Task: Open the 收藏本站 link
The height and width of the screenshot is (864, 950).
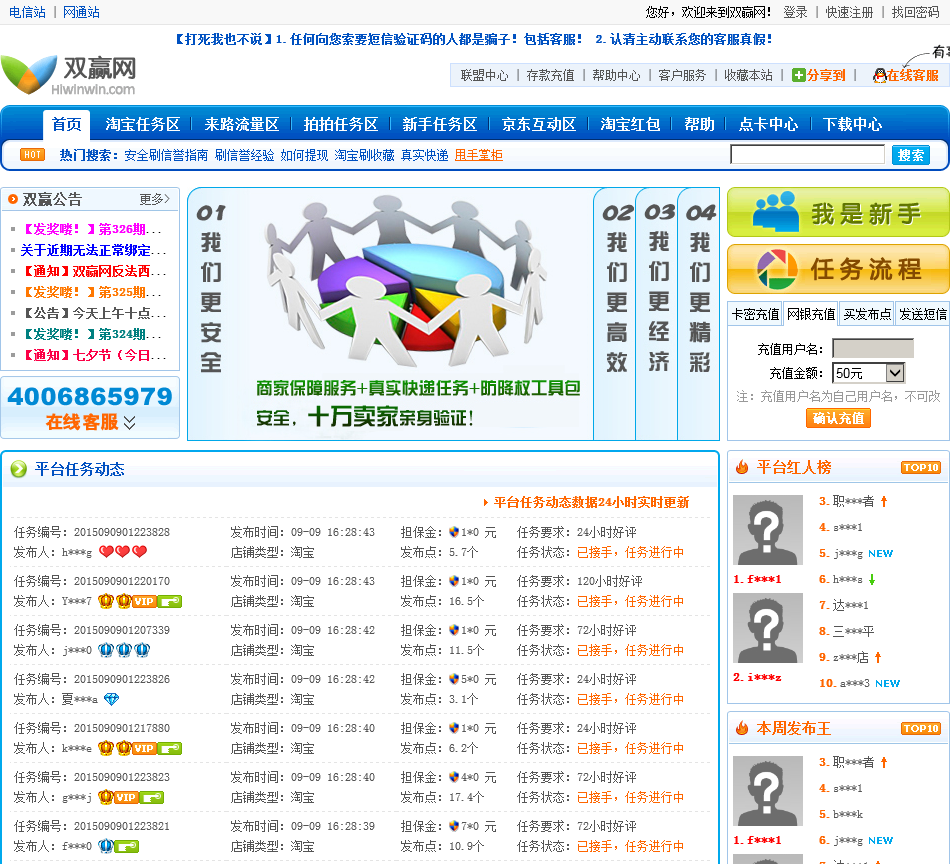Action: coord(748,75)
